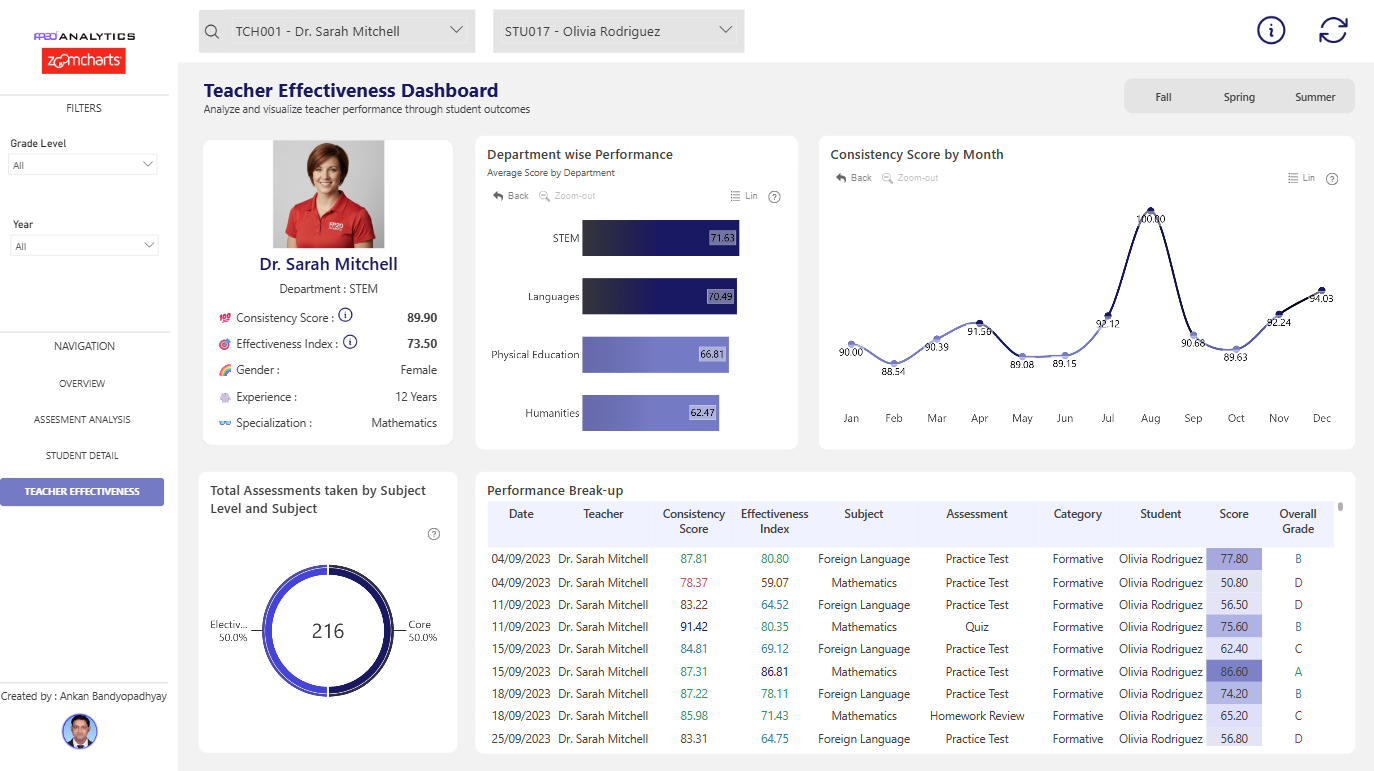Open the Assesment Analysis page
1374x771 pixels.
(x=82, y=420)
